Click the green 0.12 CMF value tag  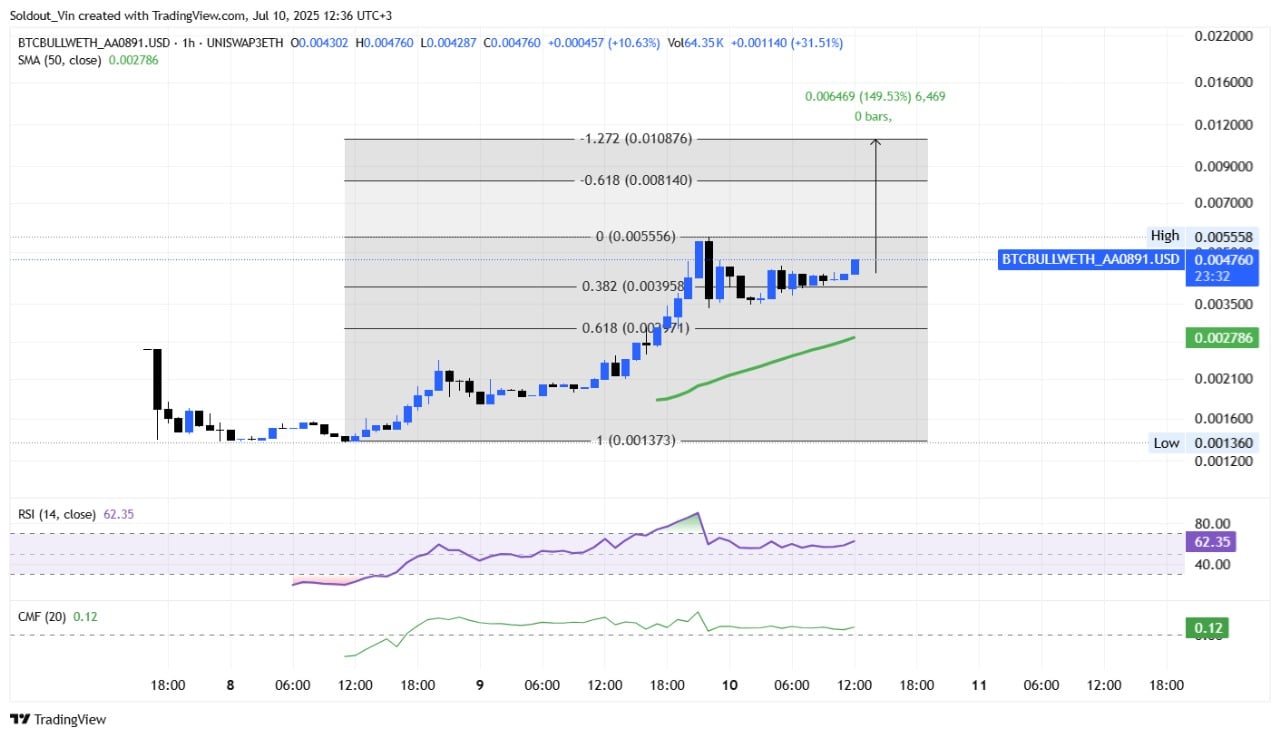coord(1207,628)
